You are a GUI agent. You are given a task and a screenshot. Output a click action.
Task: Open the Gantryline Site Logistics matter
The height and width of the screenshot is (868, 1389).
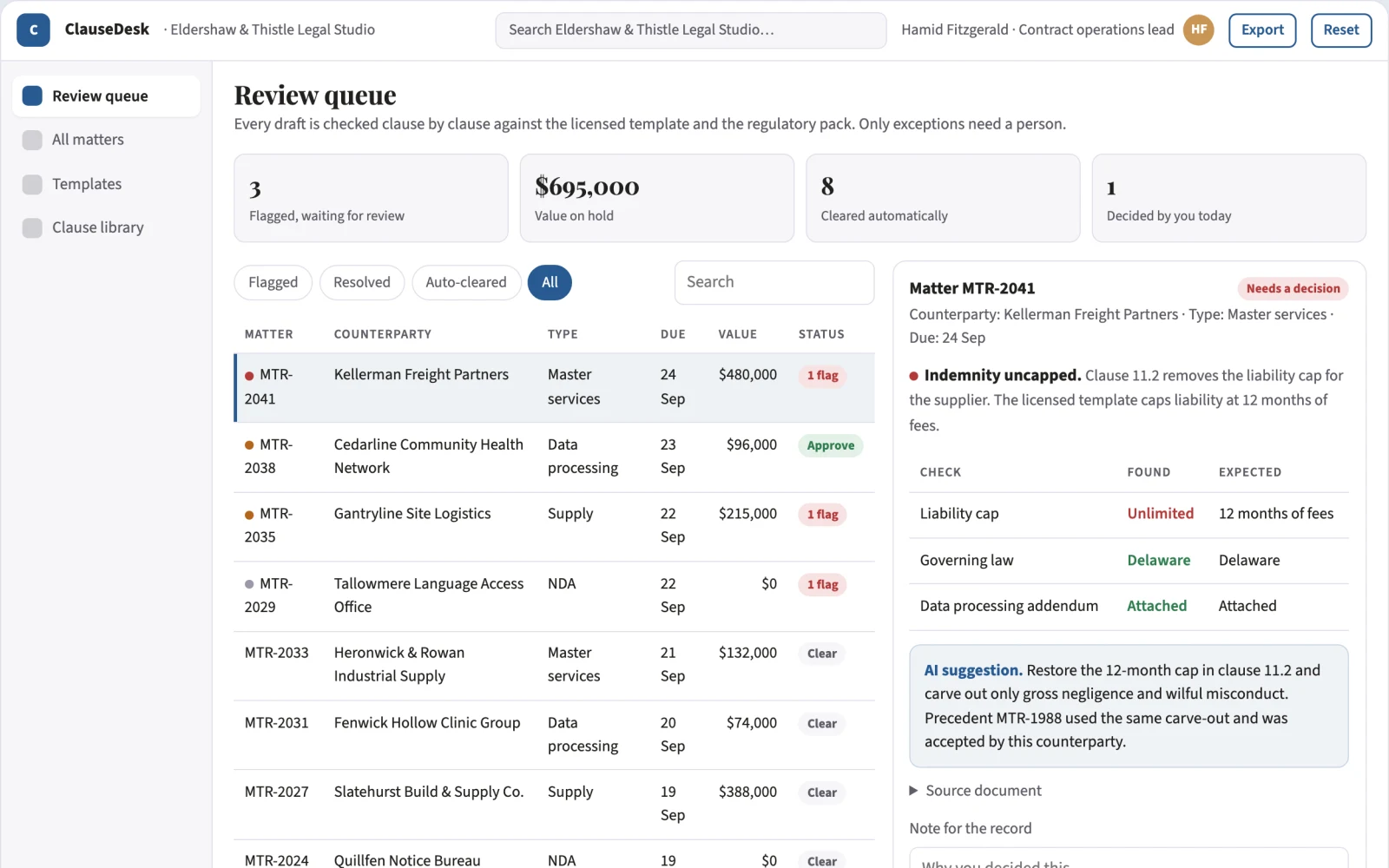(554, 526)
